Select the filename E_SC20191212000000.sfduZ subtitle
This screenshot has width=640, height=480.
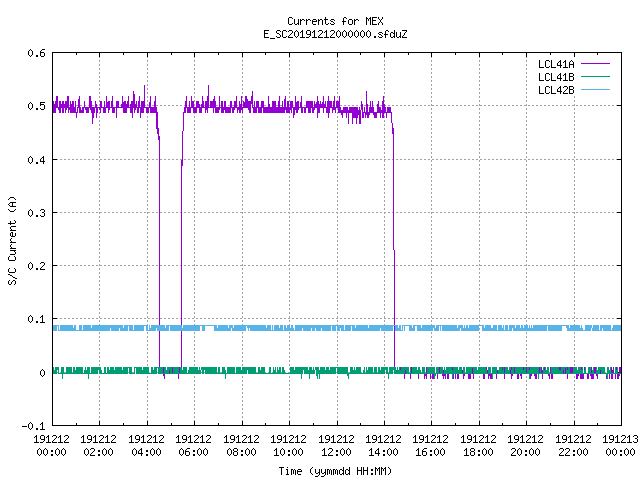click(335, 34)
